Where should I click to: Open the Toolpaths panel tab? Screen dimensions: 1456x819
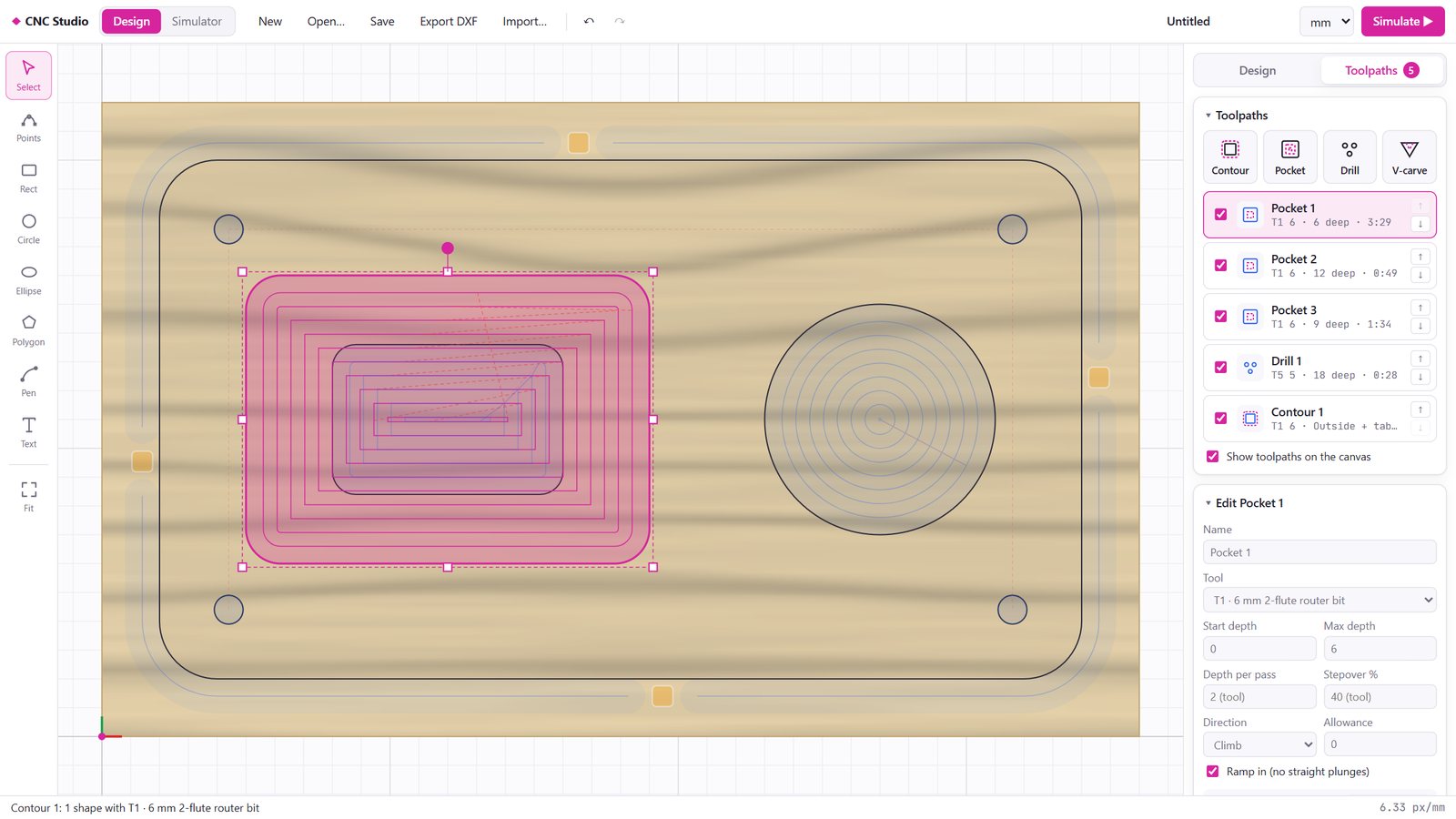(x=1380, y=71)
